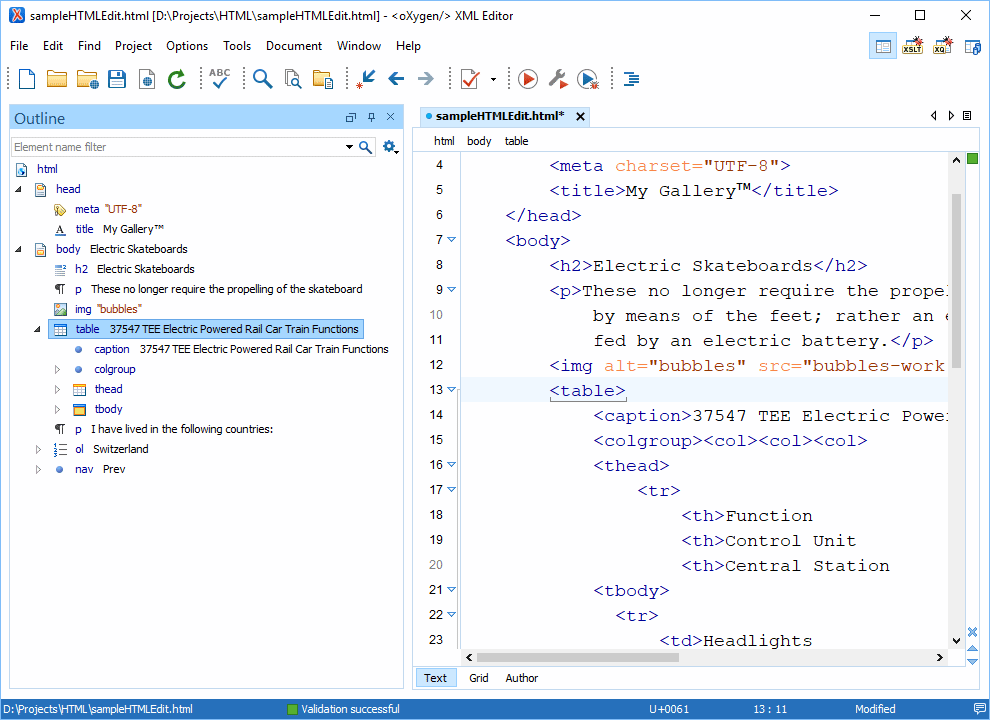The image size is (990, 720).
Task: Close the sampleHTMLEdit.html tab
Action: [580, 116]
